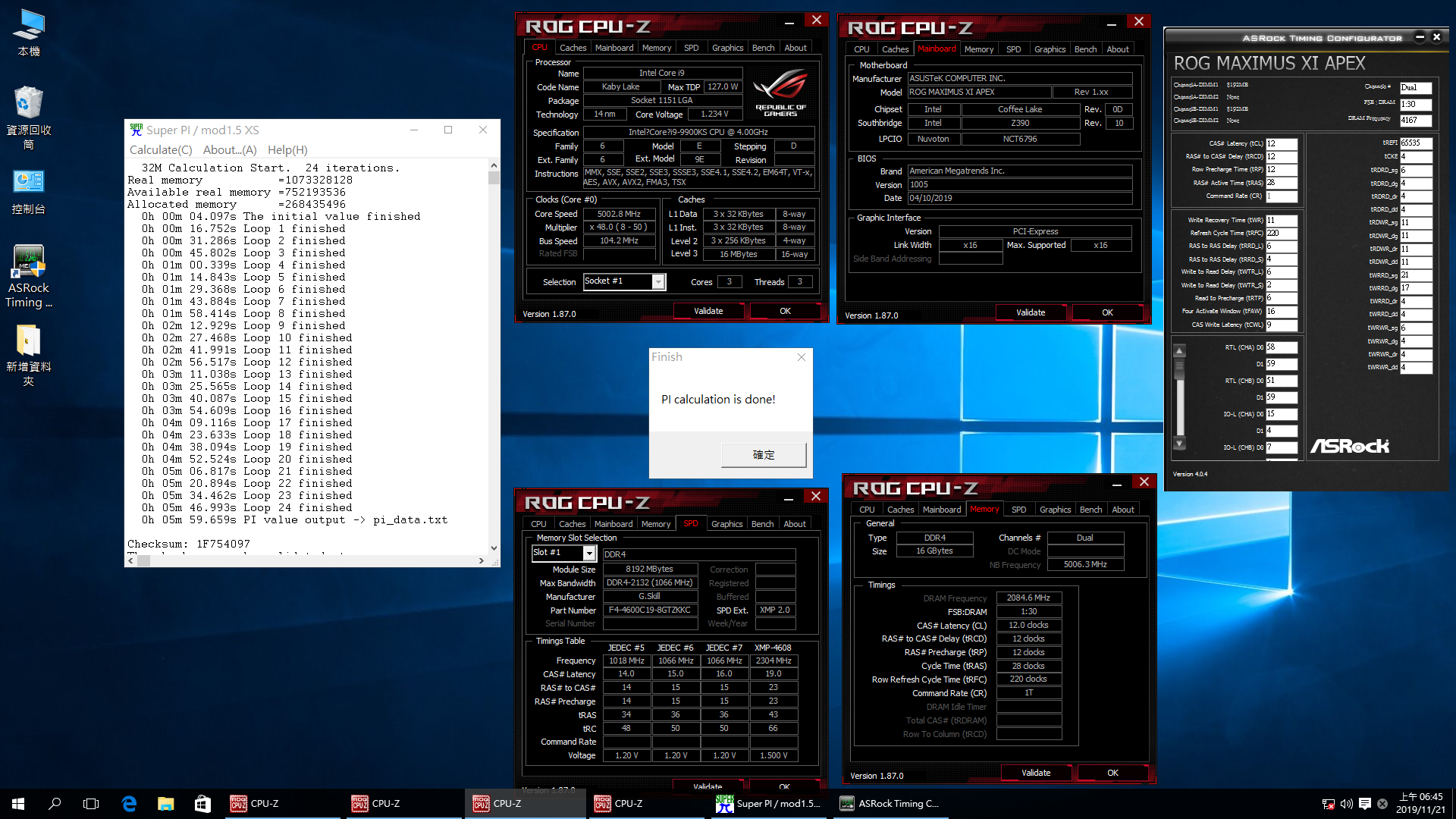This screenshot has height=819, width=1456.
Task: Open This PC desktop icon
Action: point(29,33)
